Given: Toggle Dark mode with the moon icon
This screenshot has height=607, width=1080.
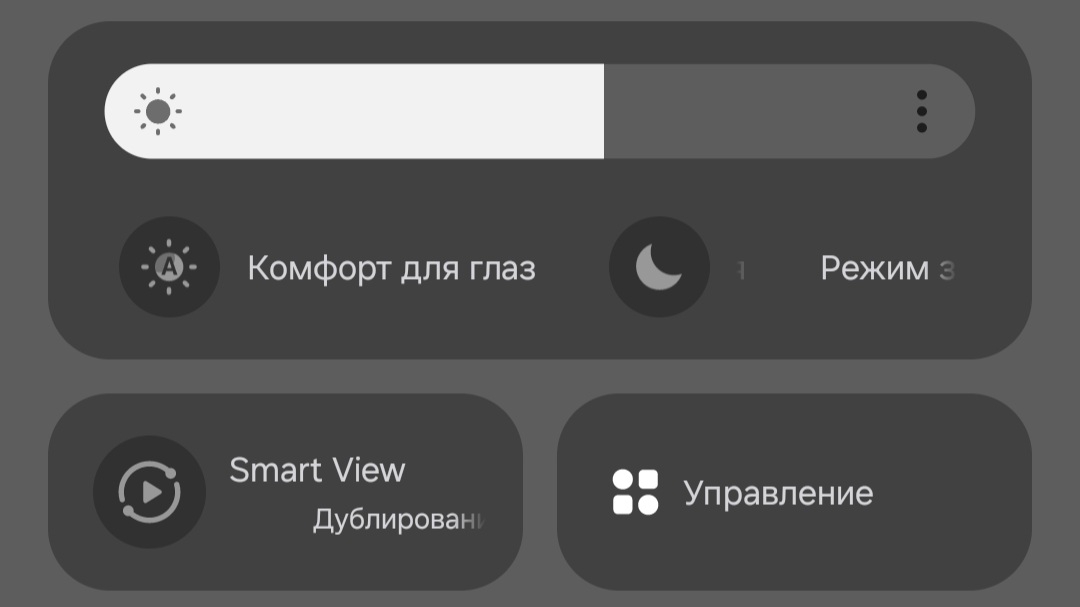Looking at the screenshot, I should click(x=659, y=267).
